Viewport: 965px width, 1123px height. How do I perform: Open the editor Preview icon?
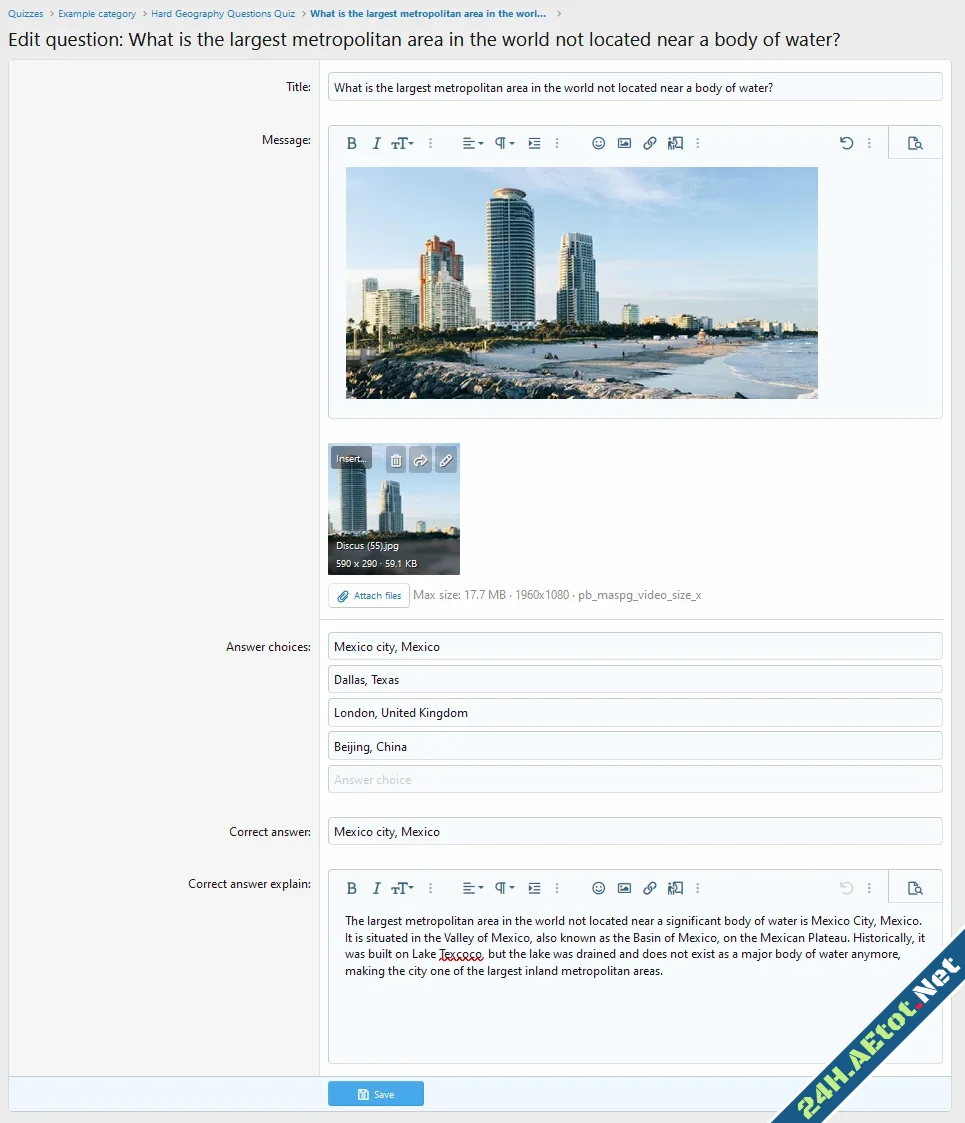[915, 143]
